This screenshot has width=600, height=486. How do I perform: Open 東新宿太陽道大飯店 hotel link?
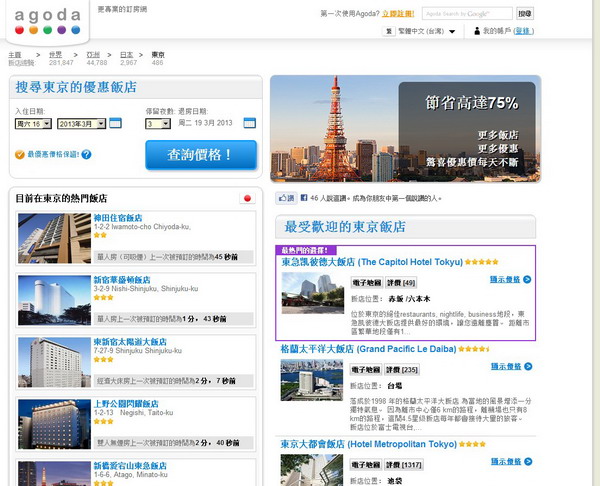coord(130,342)
